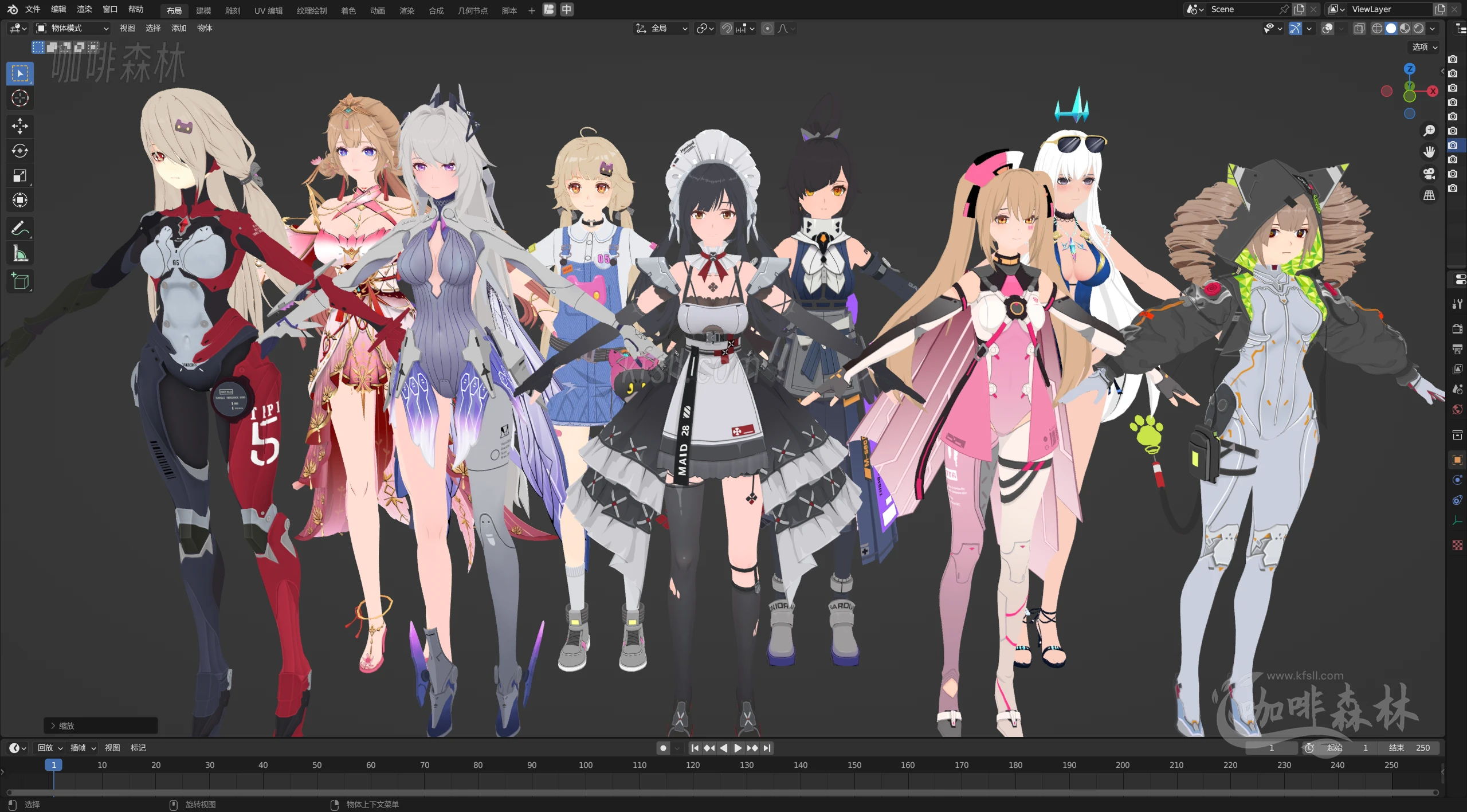This screenshot has width=1467, height=812.
Task: Open the Collection properties tab
Action: (1457, 435)
